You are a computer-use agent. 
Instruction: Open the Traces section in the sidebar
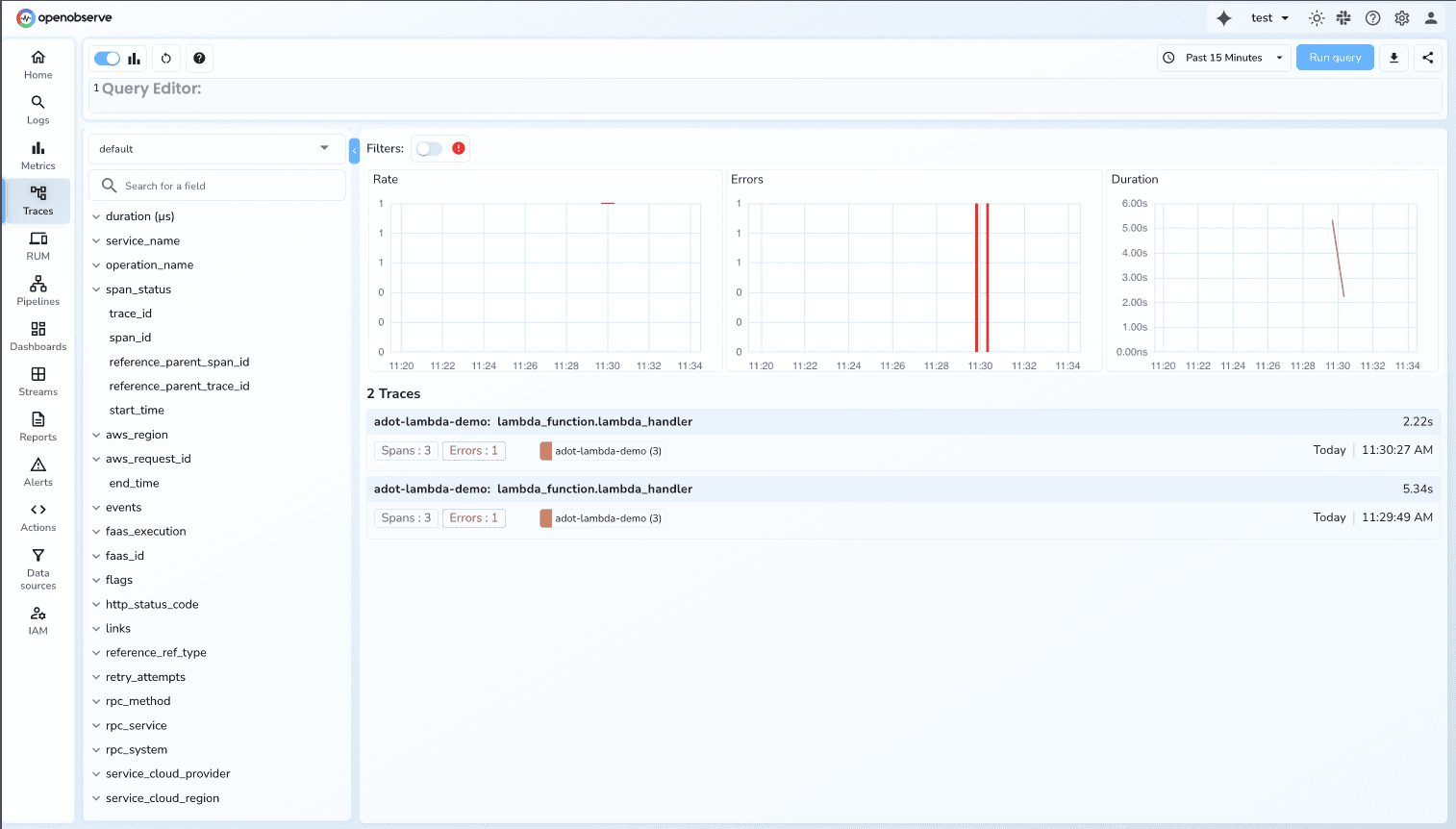point(38,200)
